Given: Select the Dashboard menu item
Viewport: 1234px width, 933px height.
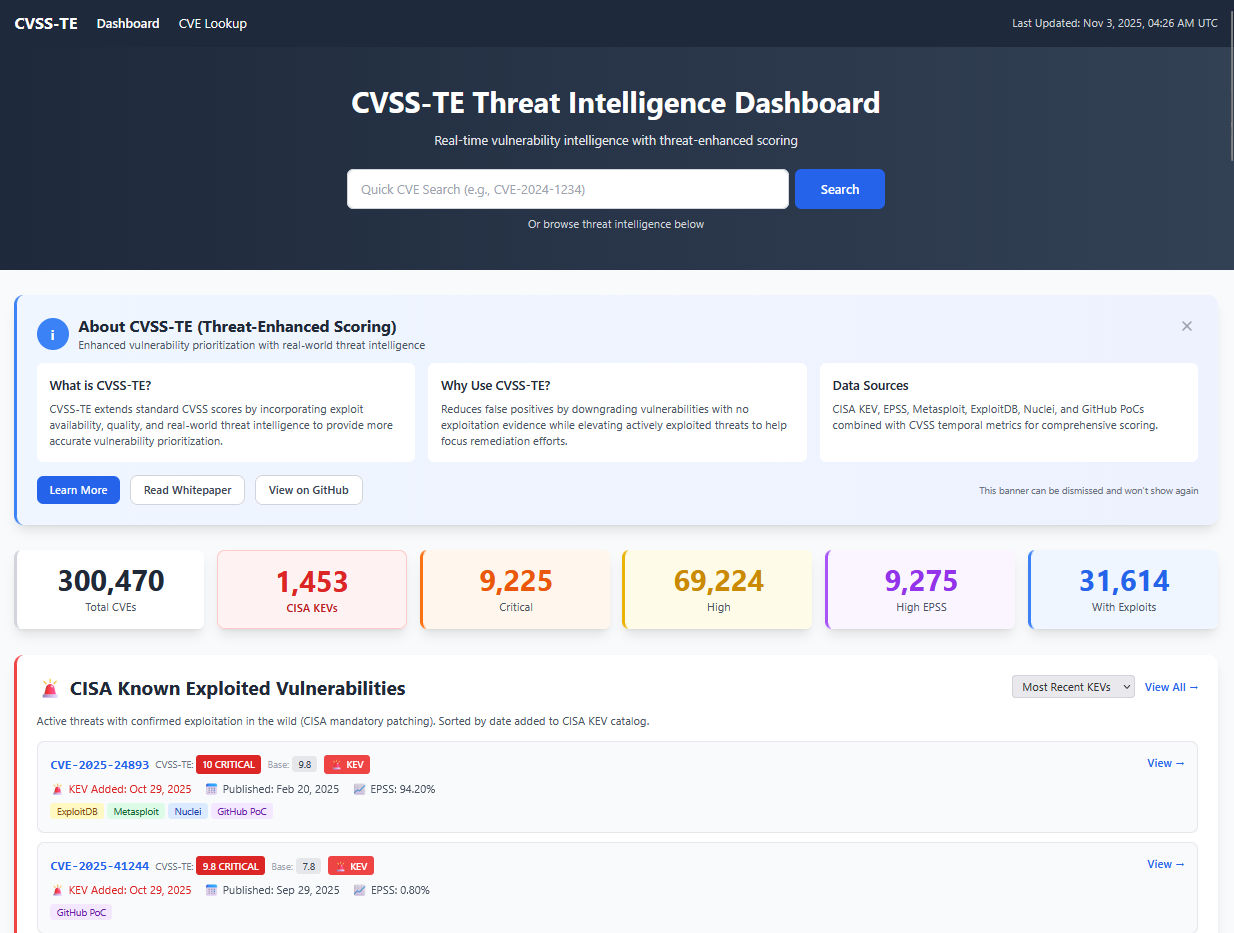Looking at the screenshot, I should 127,23.
